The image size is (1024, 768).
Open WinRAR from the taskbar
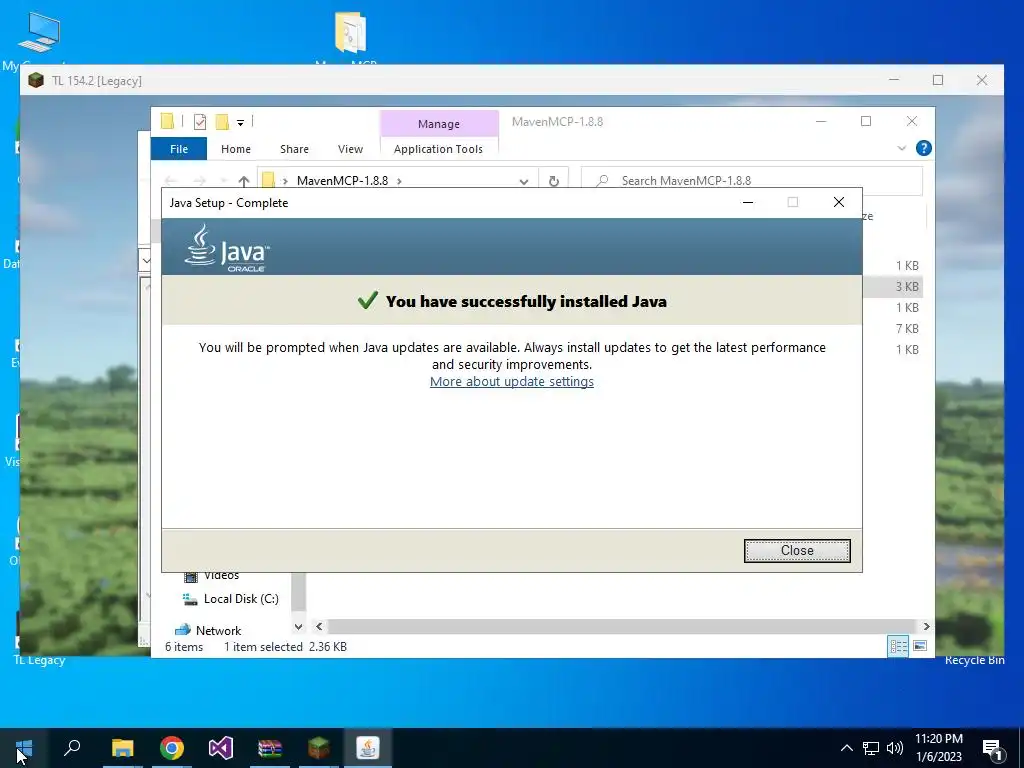(270, 748)
